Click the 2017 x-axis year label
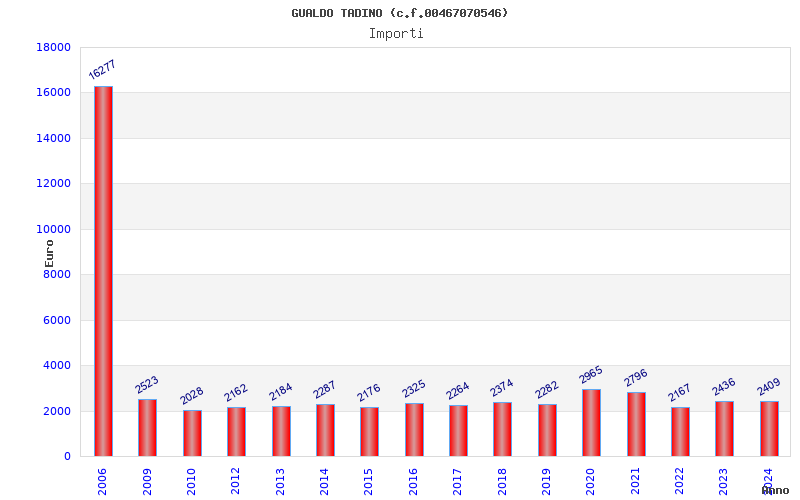800x500 pixels. tap(457, 482)
